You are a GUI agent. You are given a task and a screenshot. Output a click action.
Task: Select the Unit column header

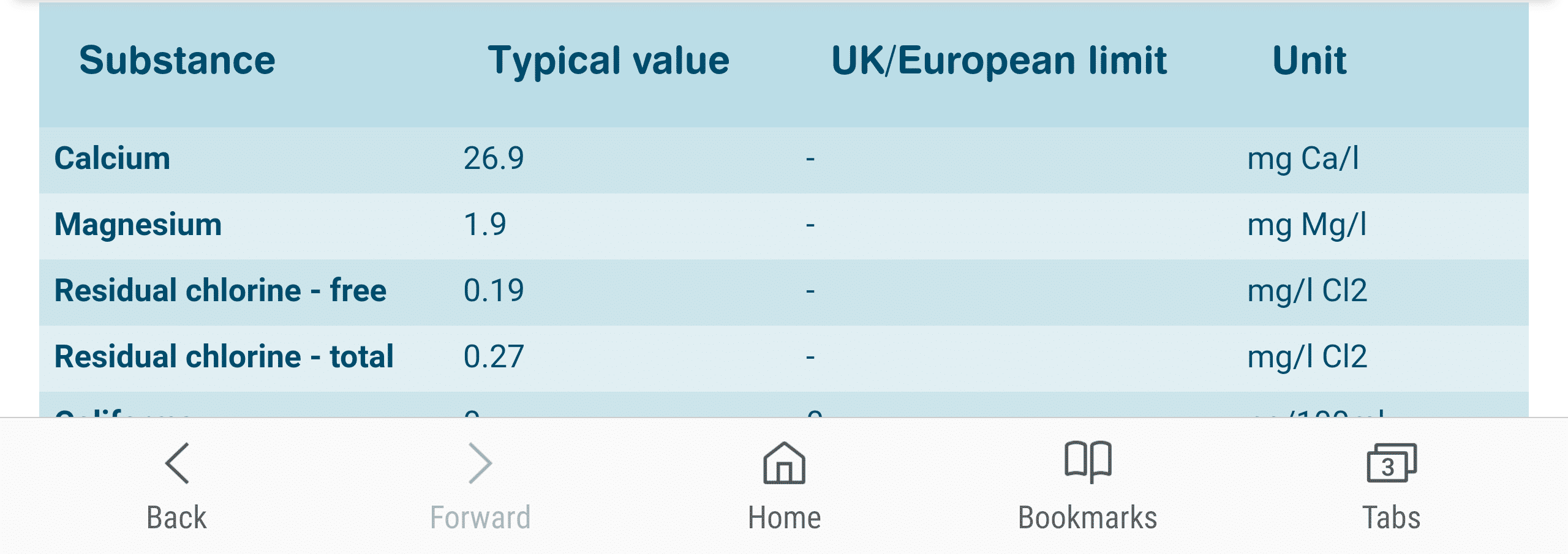click(x=1310, y=61)
